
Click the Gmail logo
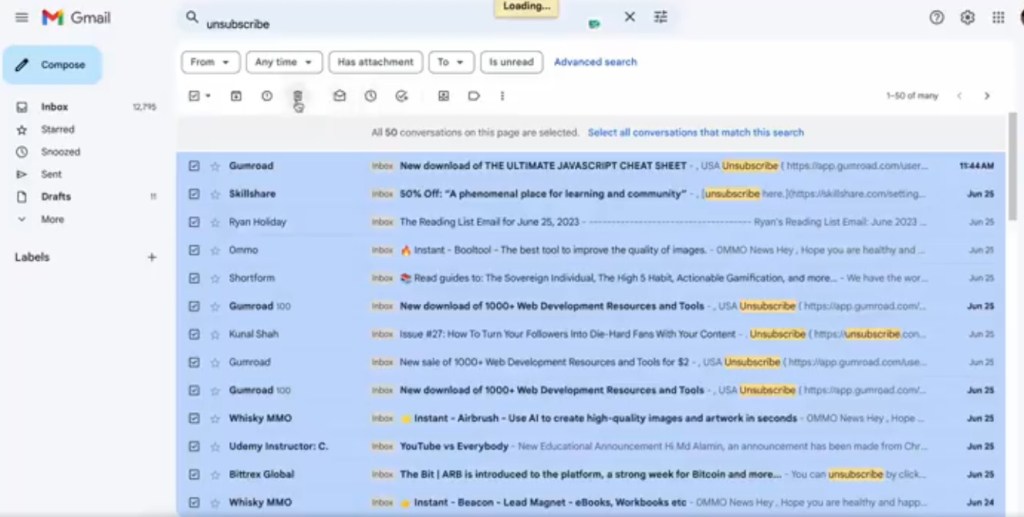[76, 18]
